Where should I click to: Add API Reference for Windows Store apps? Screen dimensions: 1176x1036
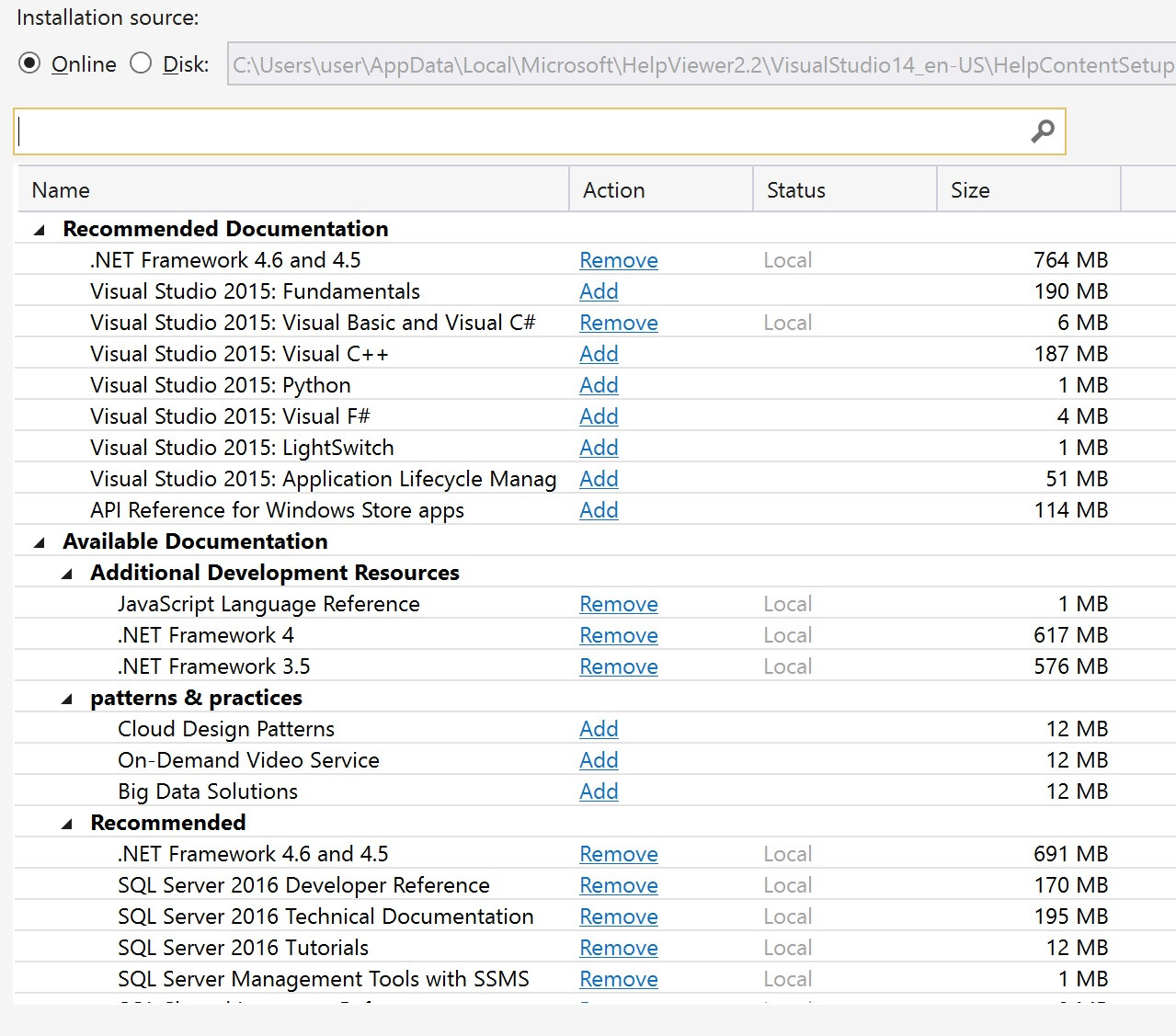point(599,510)
